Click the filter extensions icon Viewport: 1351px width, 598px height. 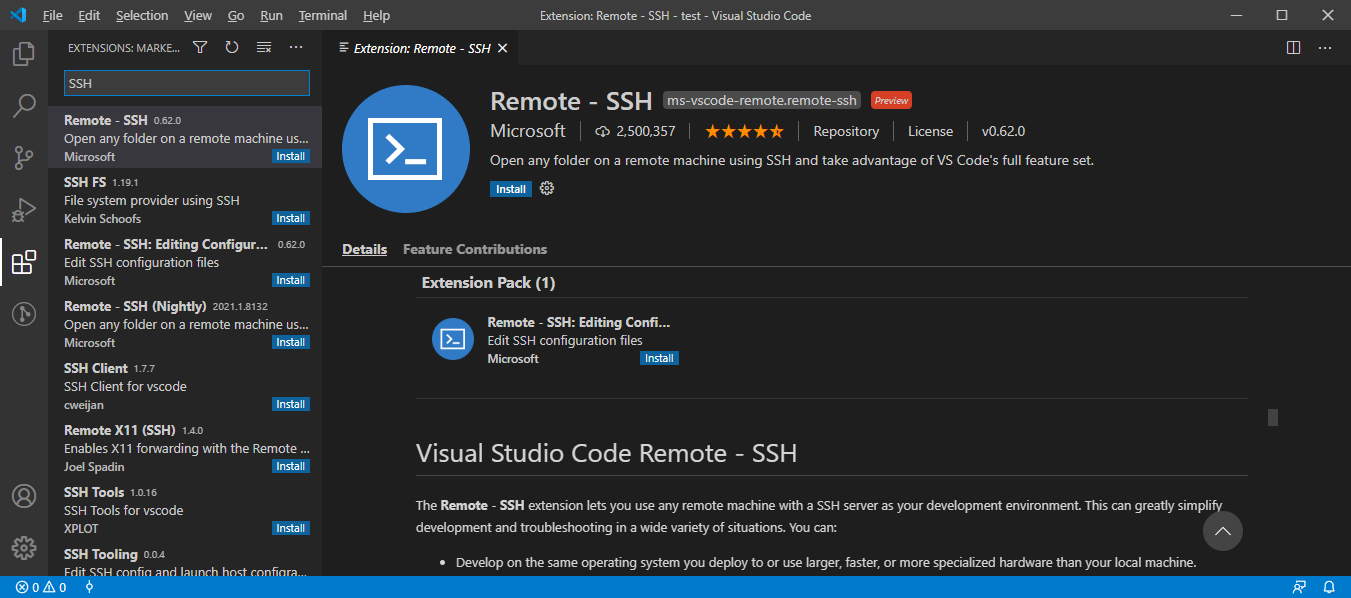click(200, 47)
